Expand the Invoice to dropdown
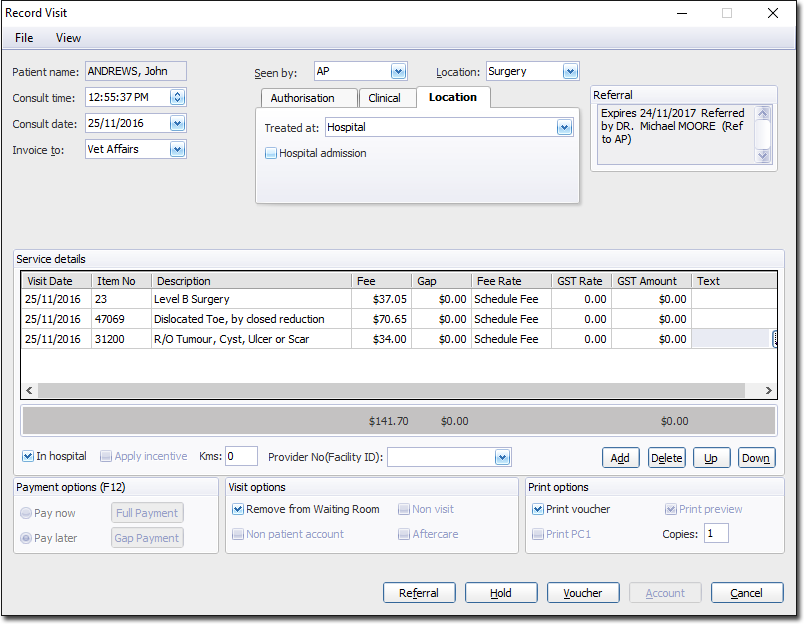This screenshot has width=804, height=624. point(177,150)
